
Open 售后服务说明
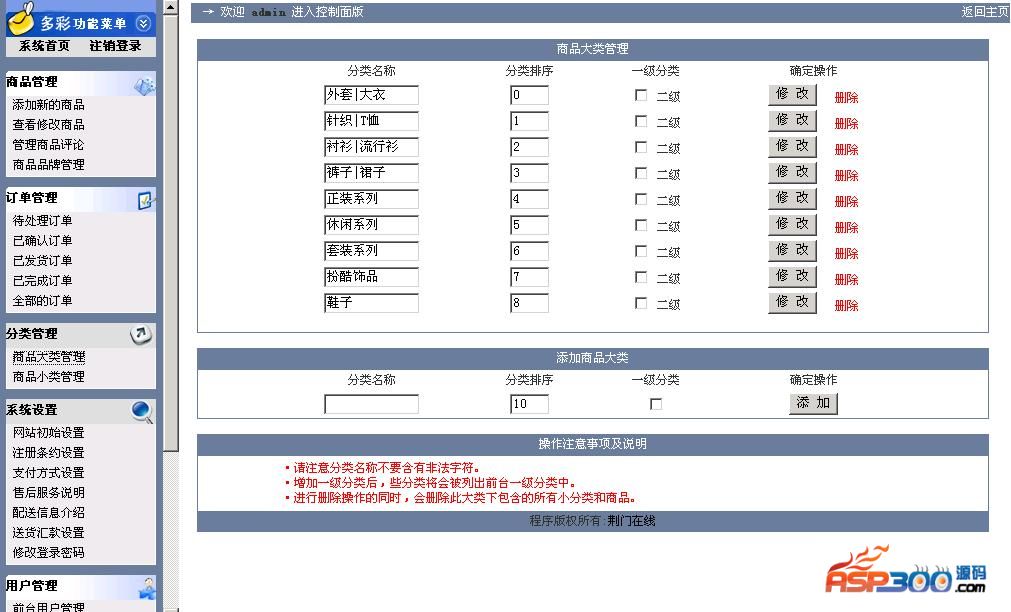tap(48, 493)
